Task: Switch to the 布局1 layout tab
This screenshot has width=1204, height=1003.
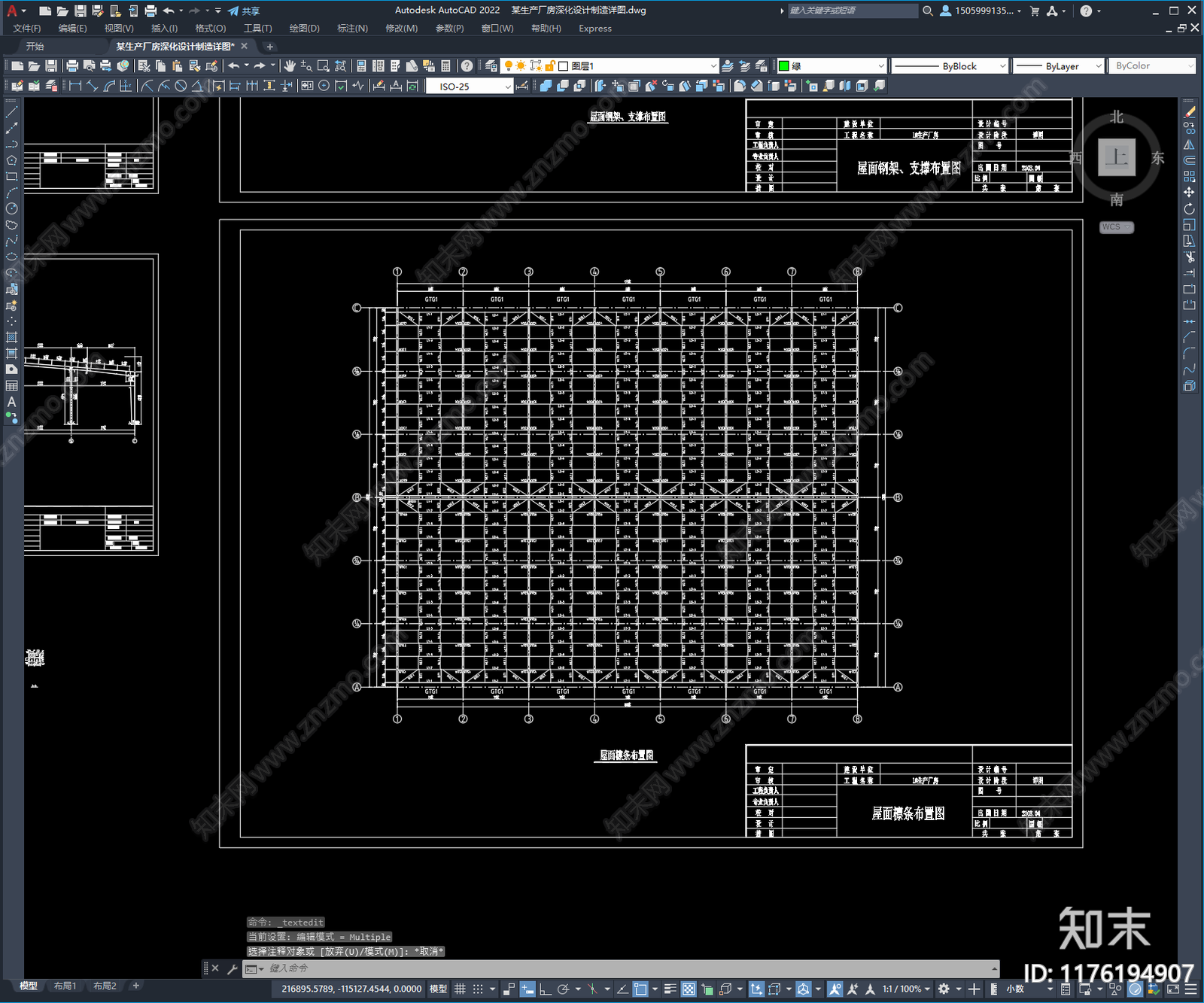Action: [65, 986]
